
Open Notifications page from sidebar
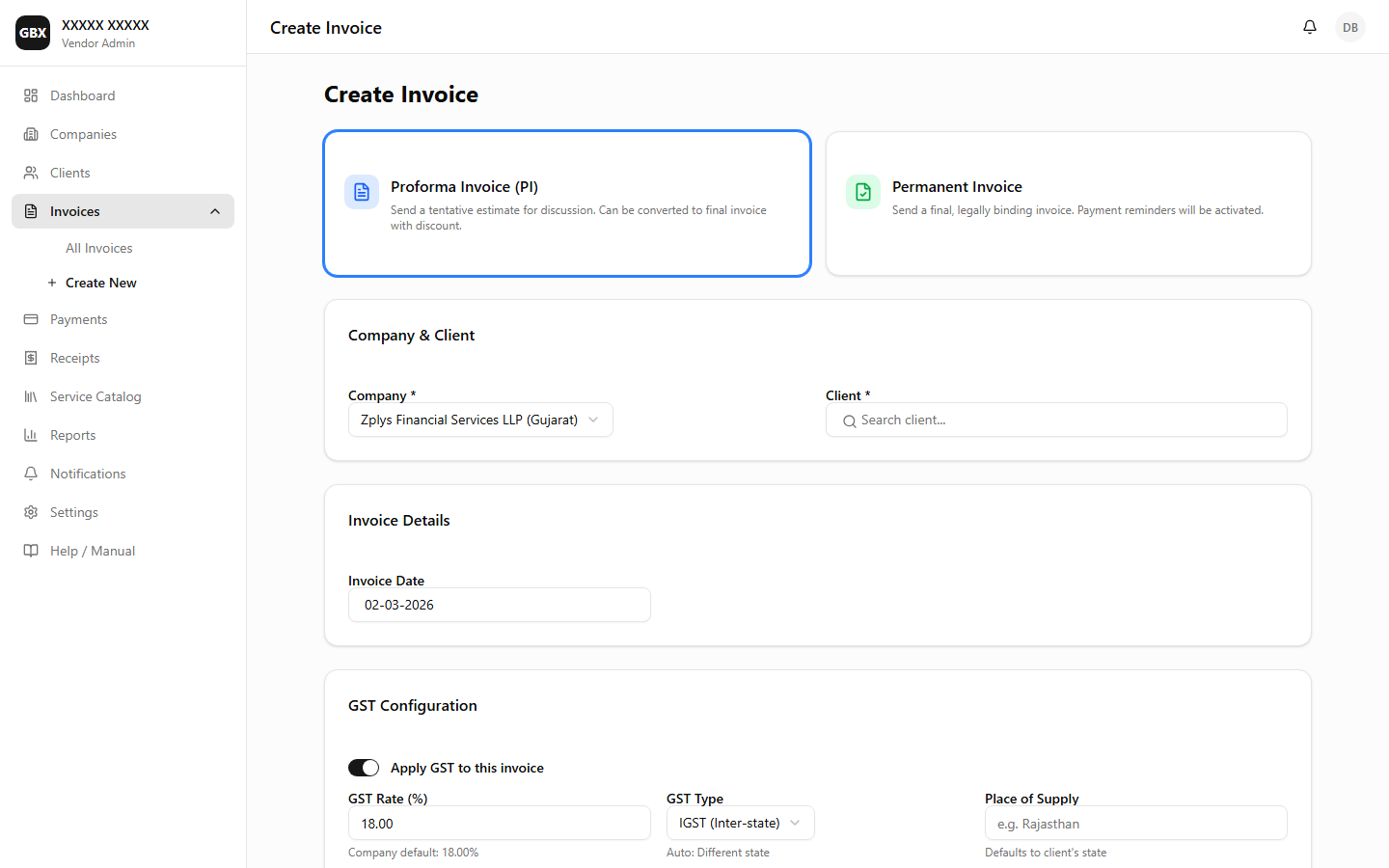coord(123,474)
